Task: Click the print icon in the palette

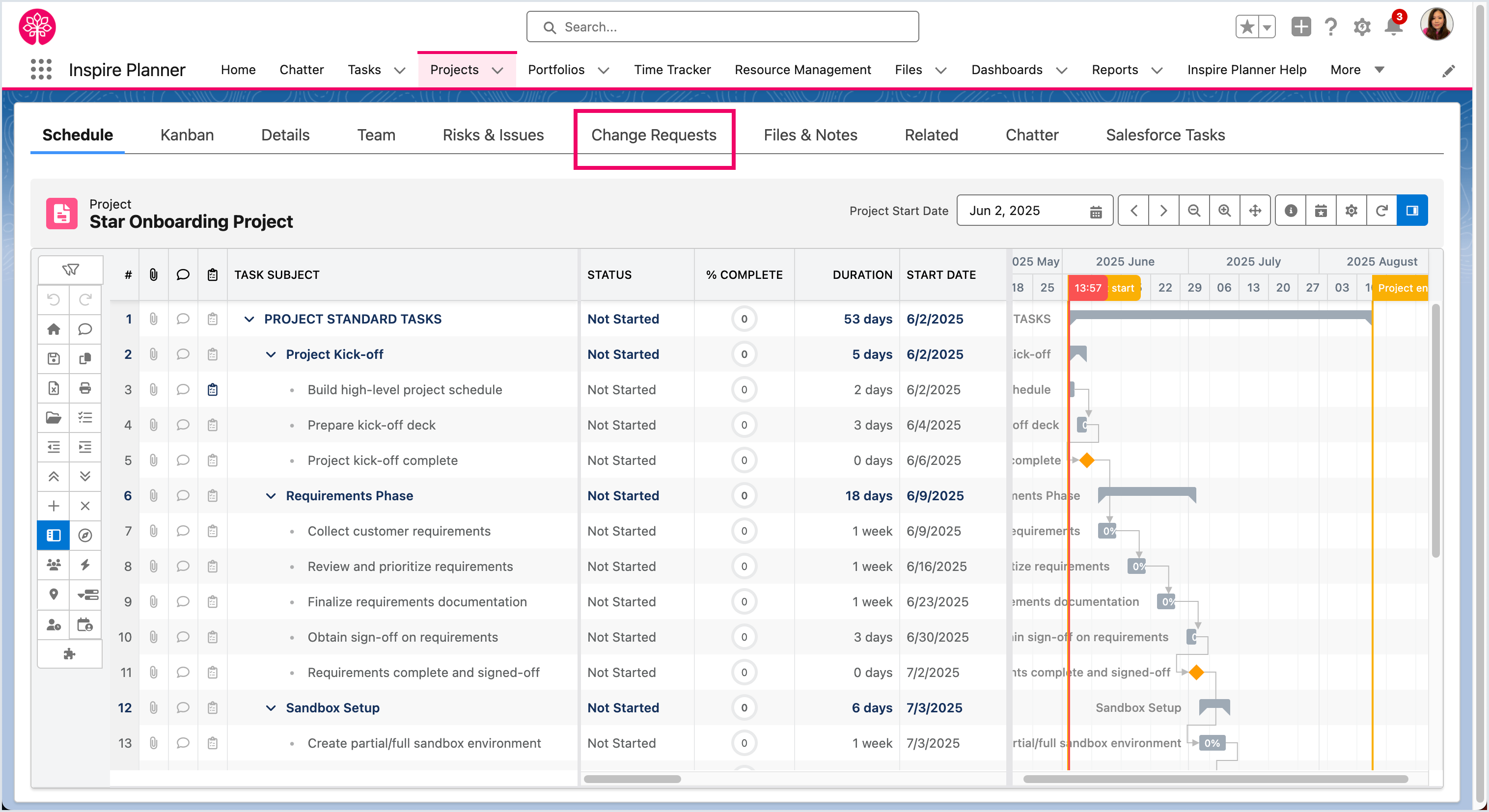Action: click(x=85, y=388)
